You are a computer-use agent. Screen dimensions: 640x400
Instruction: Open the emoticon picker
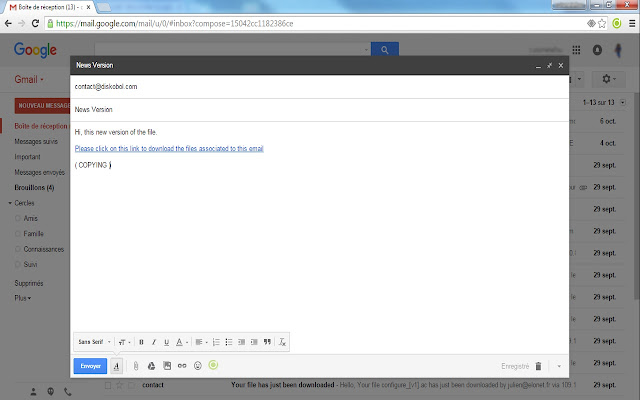point(198,366)
